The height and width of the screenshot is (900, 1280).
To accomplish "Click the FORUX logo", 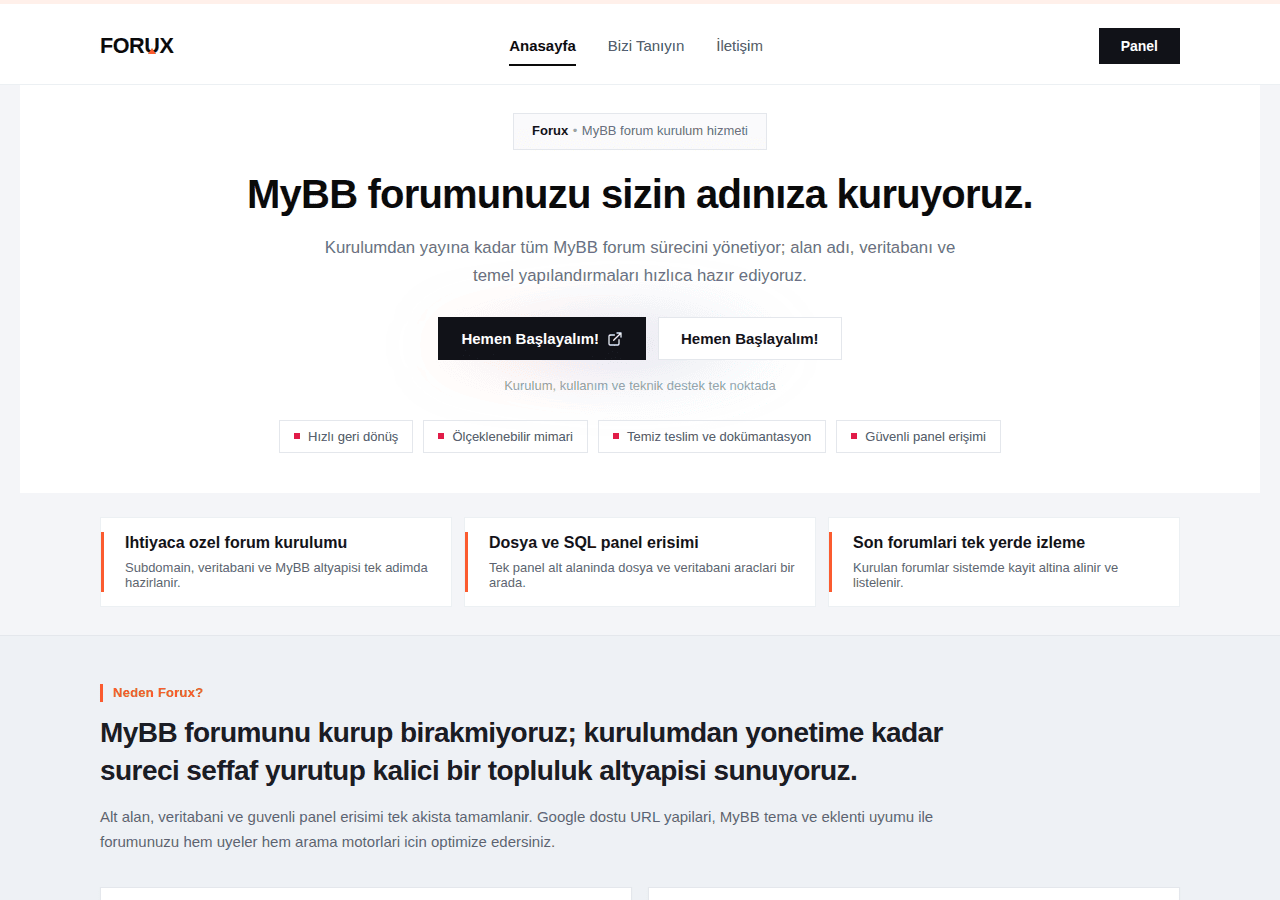I will (x=137, y=46).
